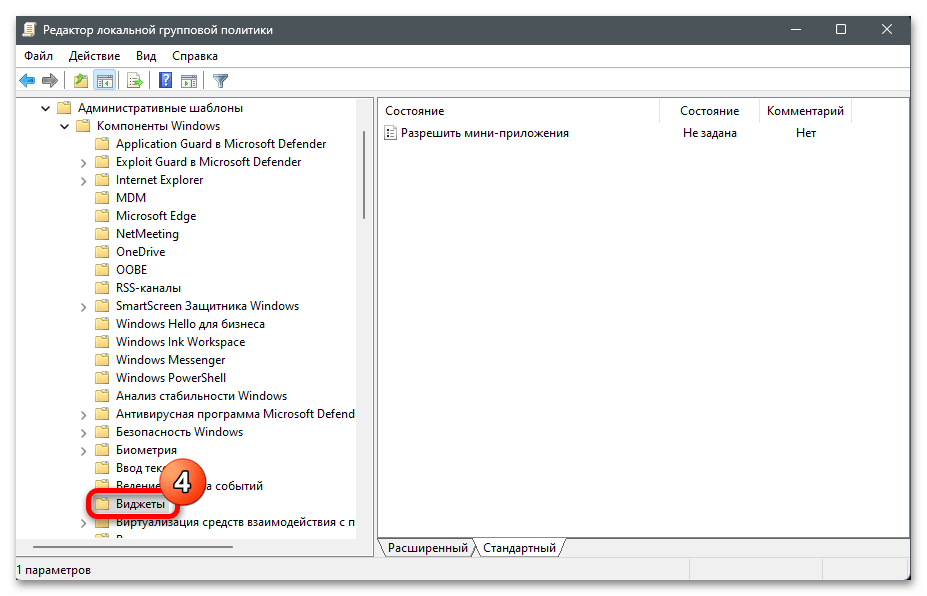Select the Виджеты folder in tree
Viewport: 927px width, 596px height.
click(140, 504)
